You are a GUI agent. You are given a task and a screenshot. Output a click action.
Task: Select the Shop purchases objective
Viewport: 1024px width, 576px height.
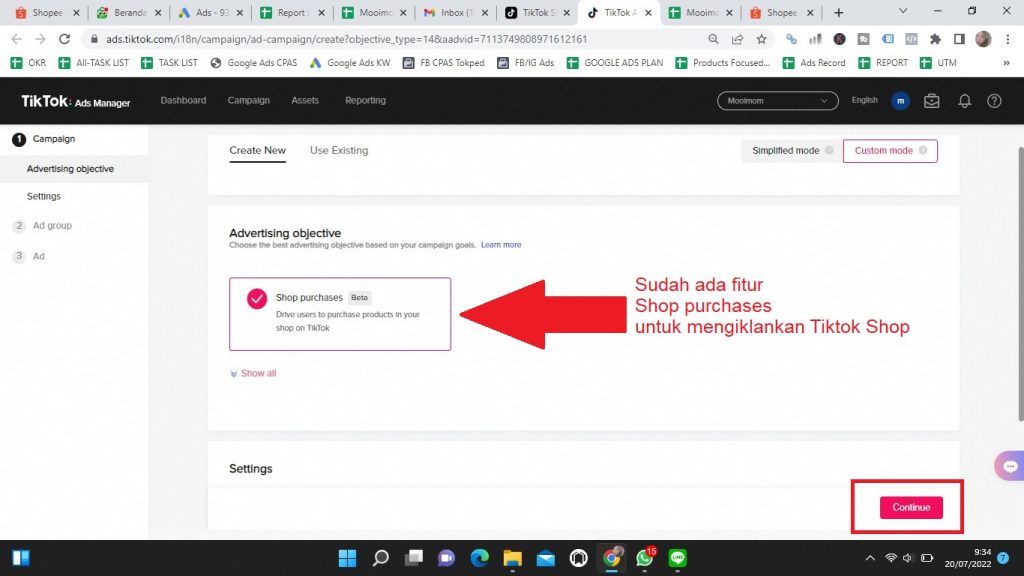[x=340, y=313]
